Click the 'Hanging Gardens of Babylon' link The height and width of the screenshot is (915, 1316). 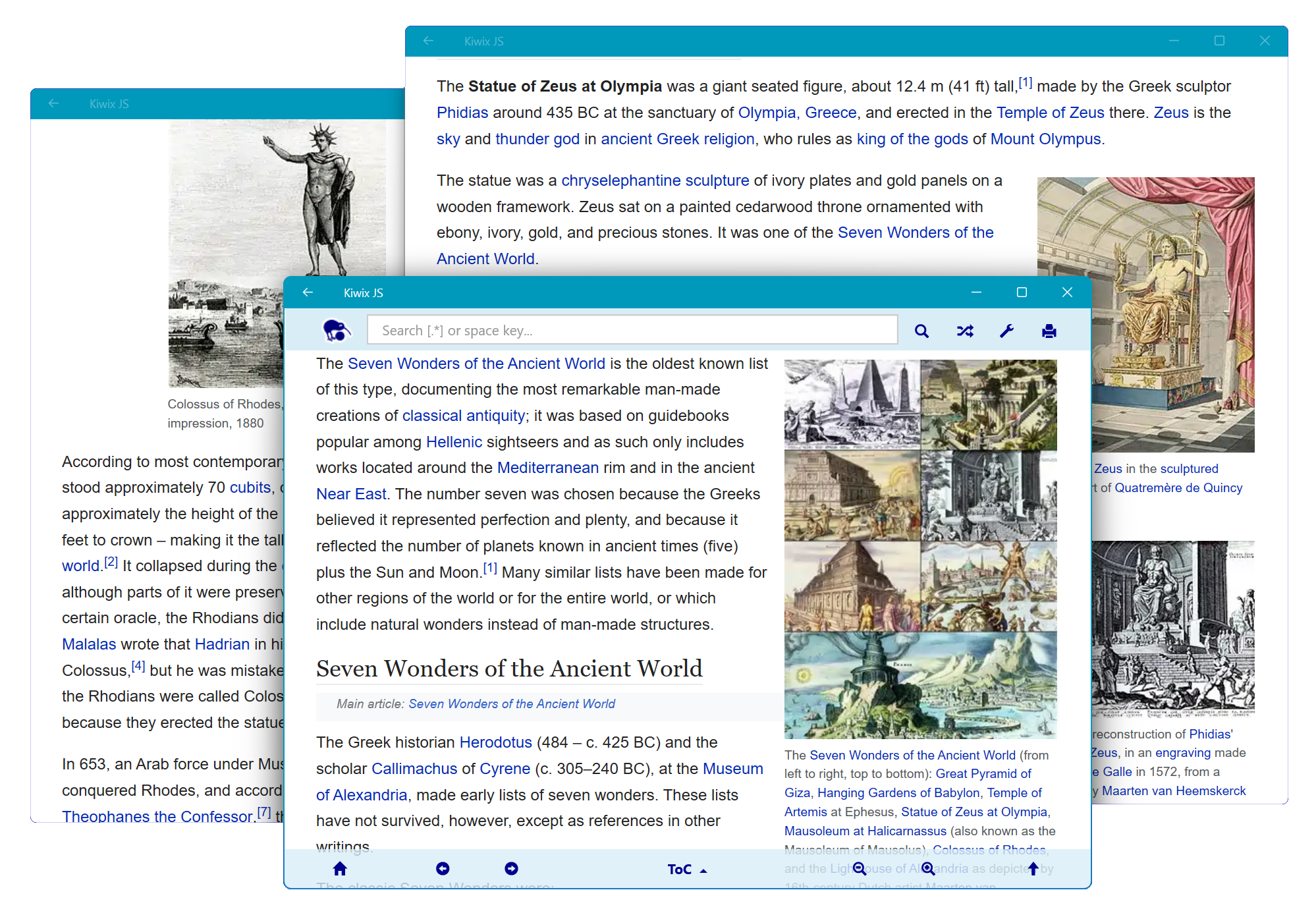(x=898, y=792)
